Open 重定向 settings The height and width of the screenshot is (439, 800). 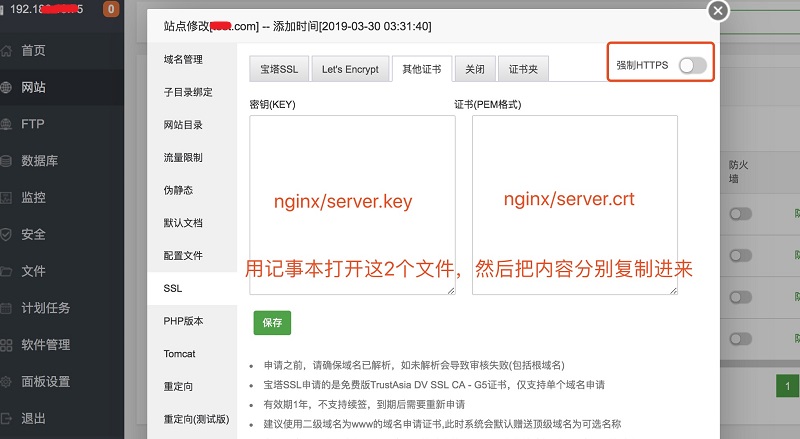pyautogui.click(x=192, y=386)
